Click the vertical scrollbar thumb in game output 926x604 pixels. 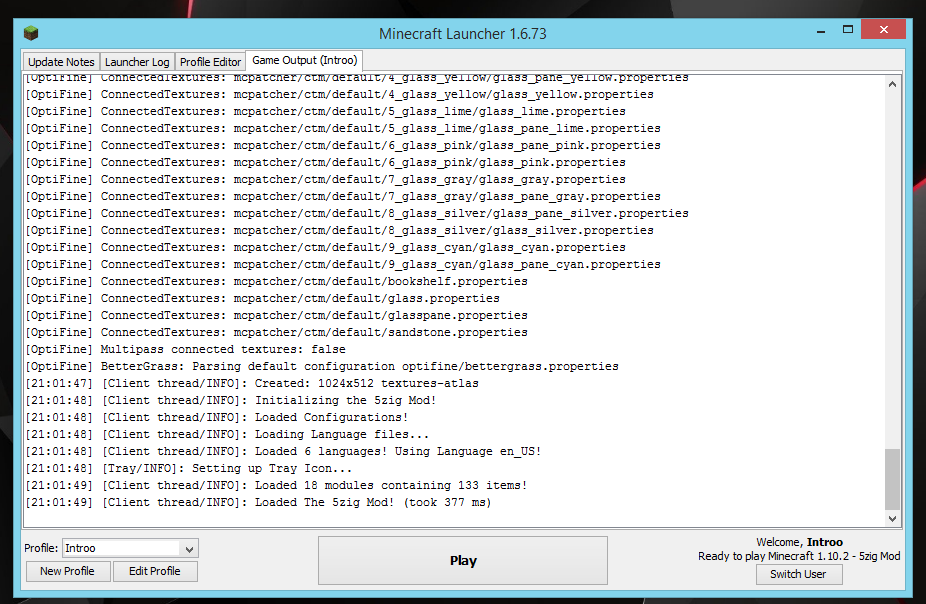point(892,479)
